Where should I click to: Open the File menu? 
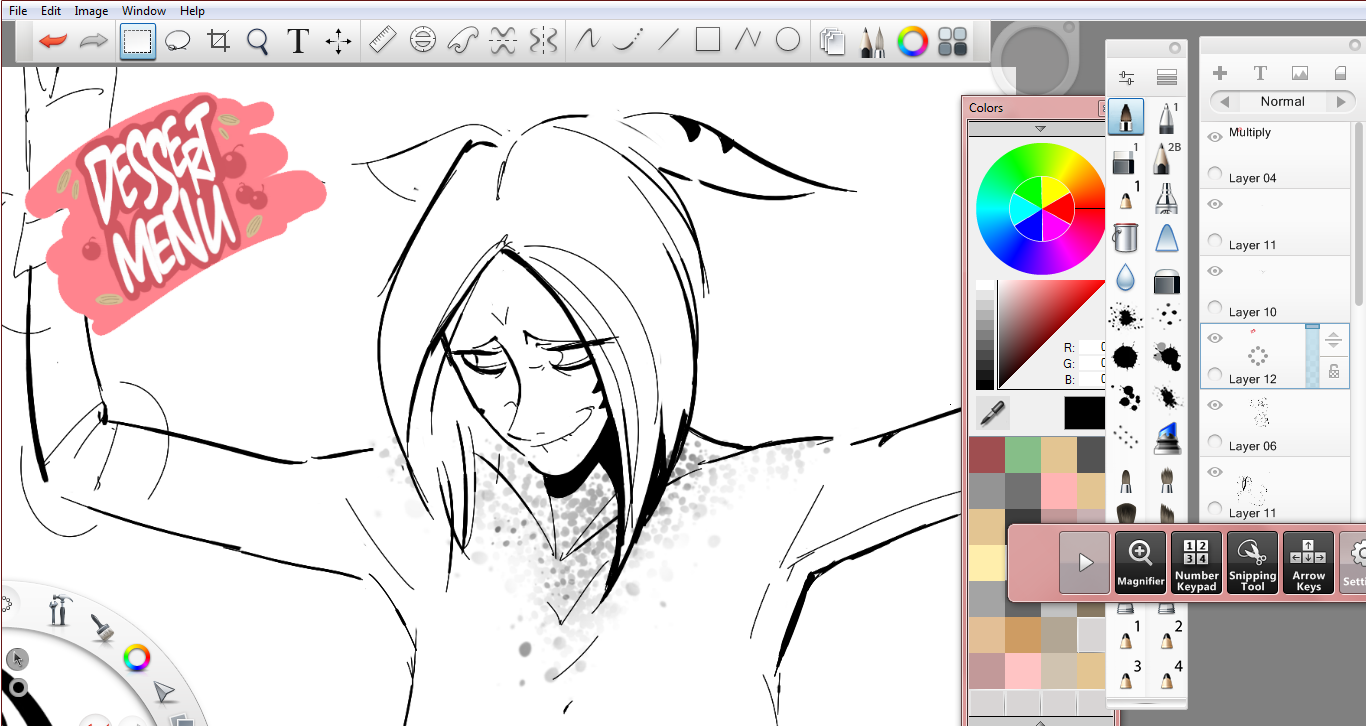18,11
